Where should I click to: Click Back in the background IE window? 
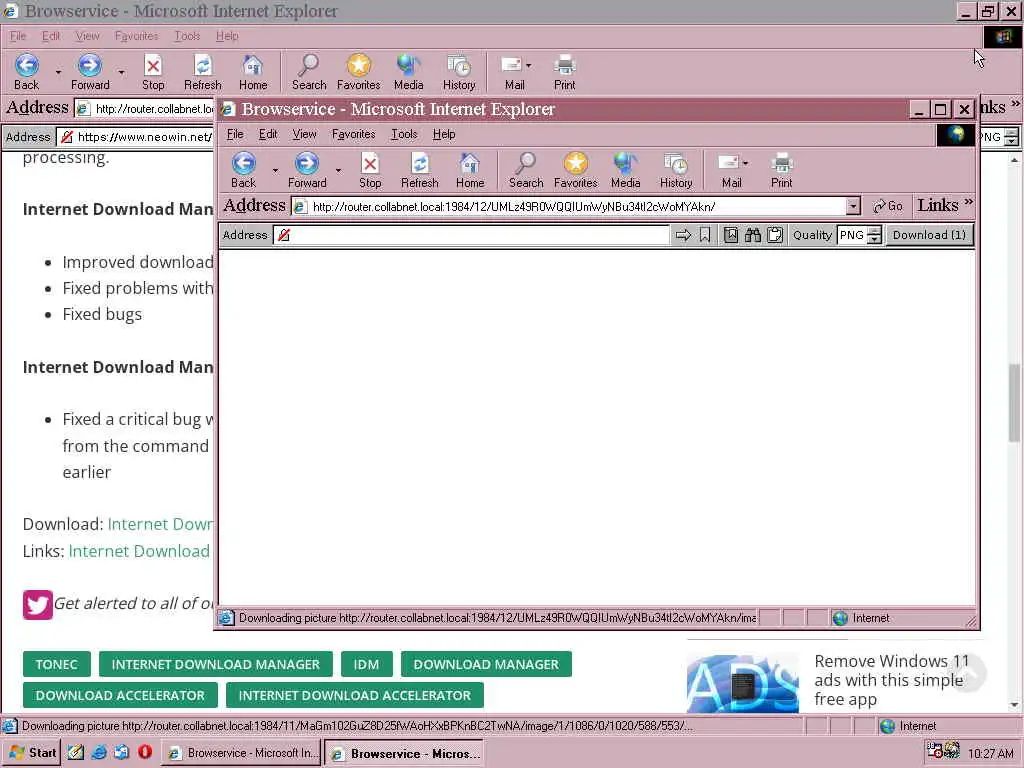click(x=27, y=72)
